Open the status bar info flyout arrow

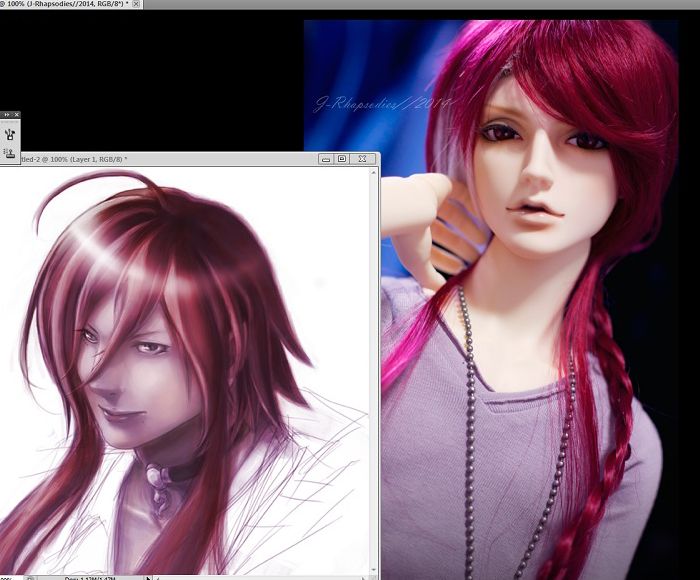pyautogui.click(x=148, y=578)
